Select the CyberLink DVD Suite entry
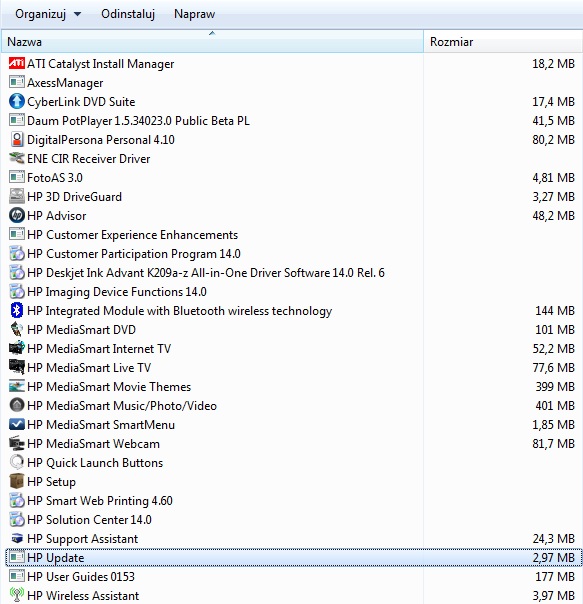 click(x=294, y=101)
